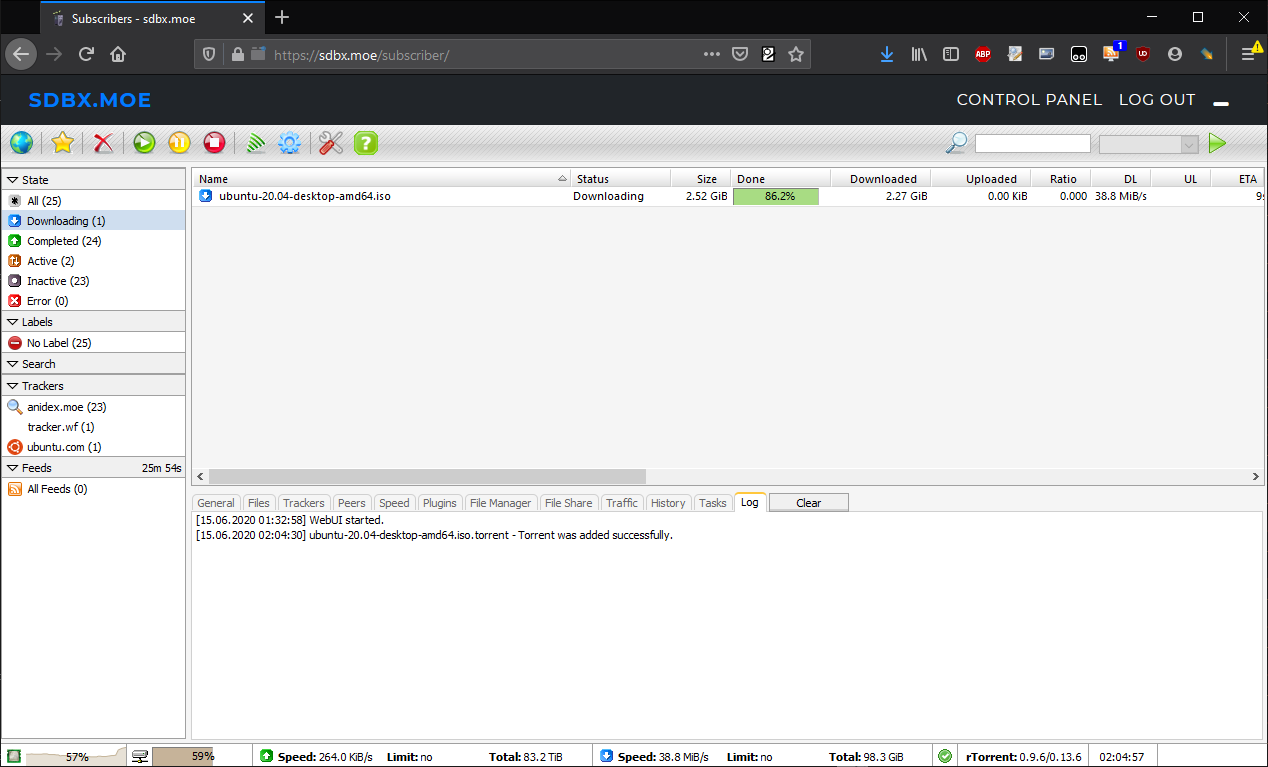1268x767 pixels.
Task: Select the Error (0) state filter
Action: pos(93,301)
